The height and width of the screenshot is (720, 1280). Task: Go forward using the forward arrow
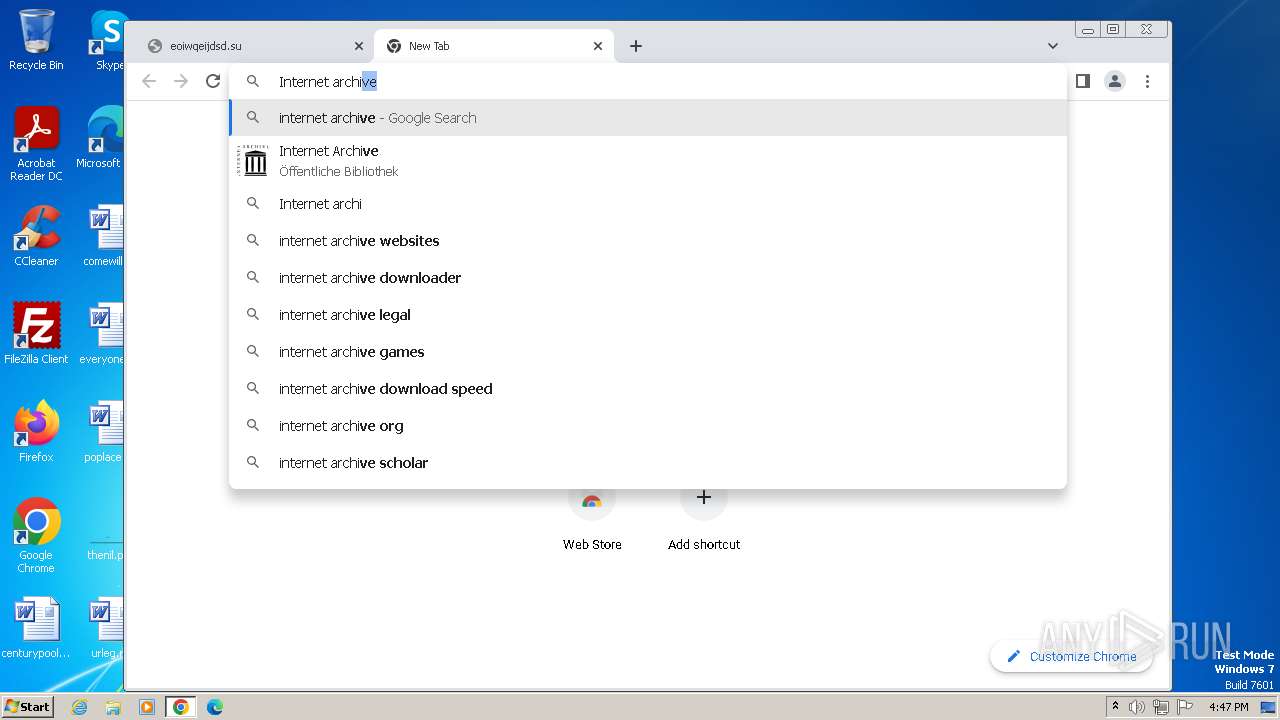pos(181,81)
